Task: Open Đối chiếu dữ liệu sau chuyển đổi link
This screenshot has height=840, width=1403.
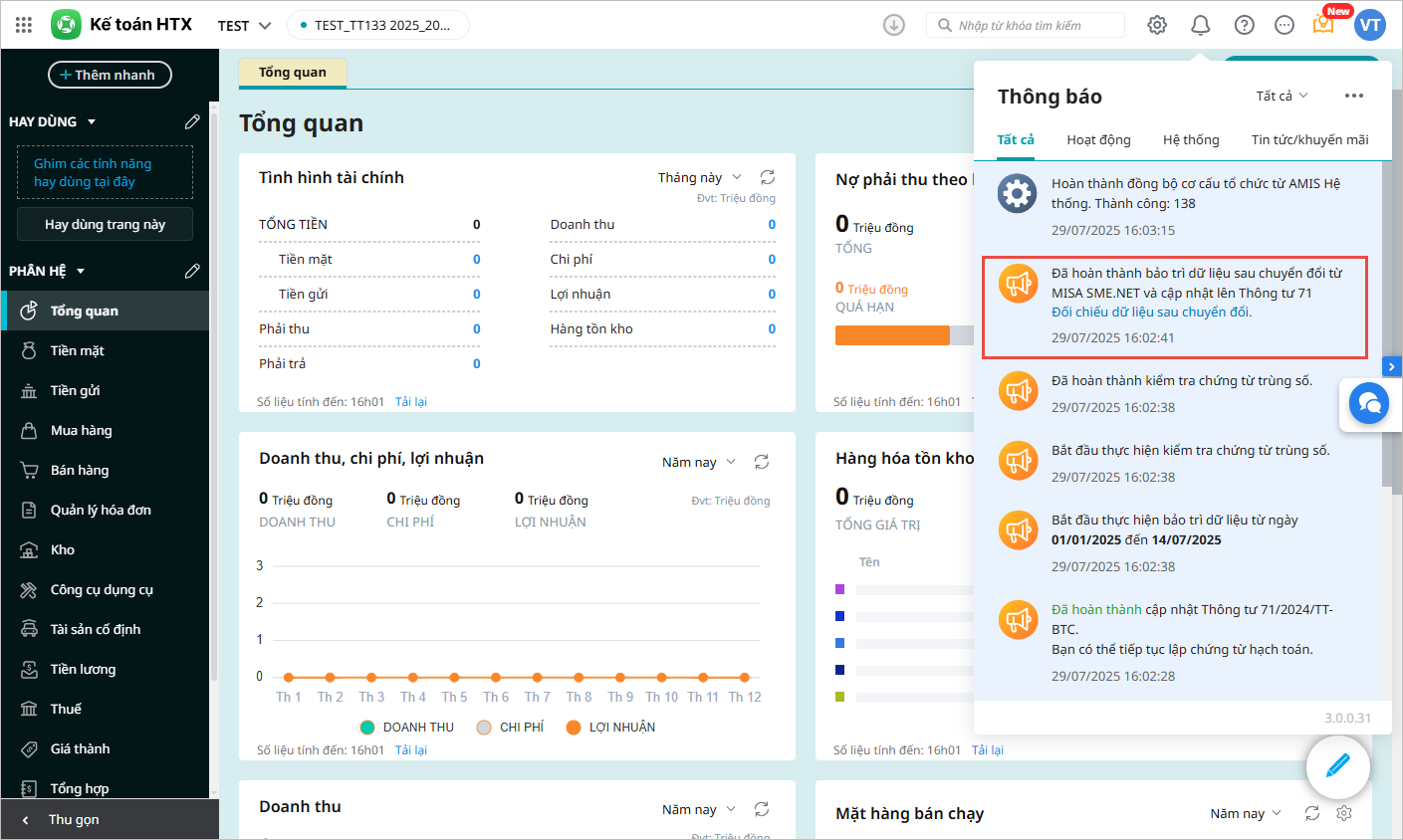Action: pyautogui.click(x=1151, y=312)
